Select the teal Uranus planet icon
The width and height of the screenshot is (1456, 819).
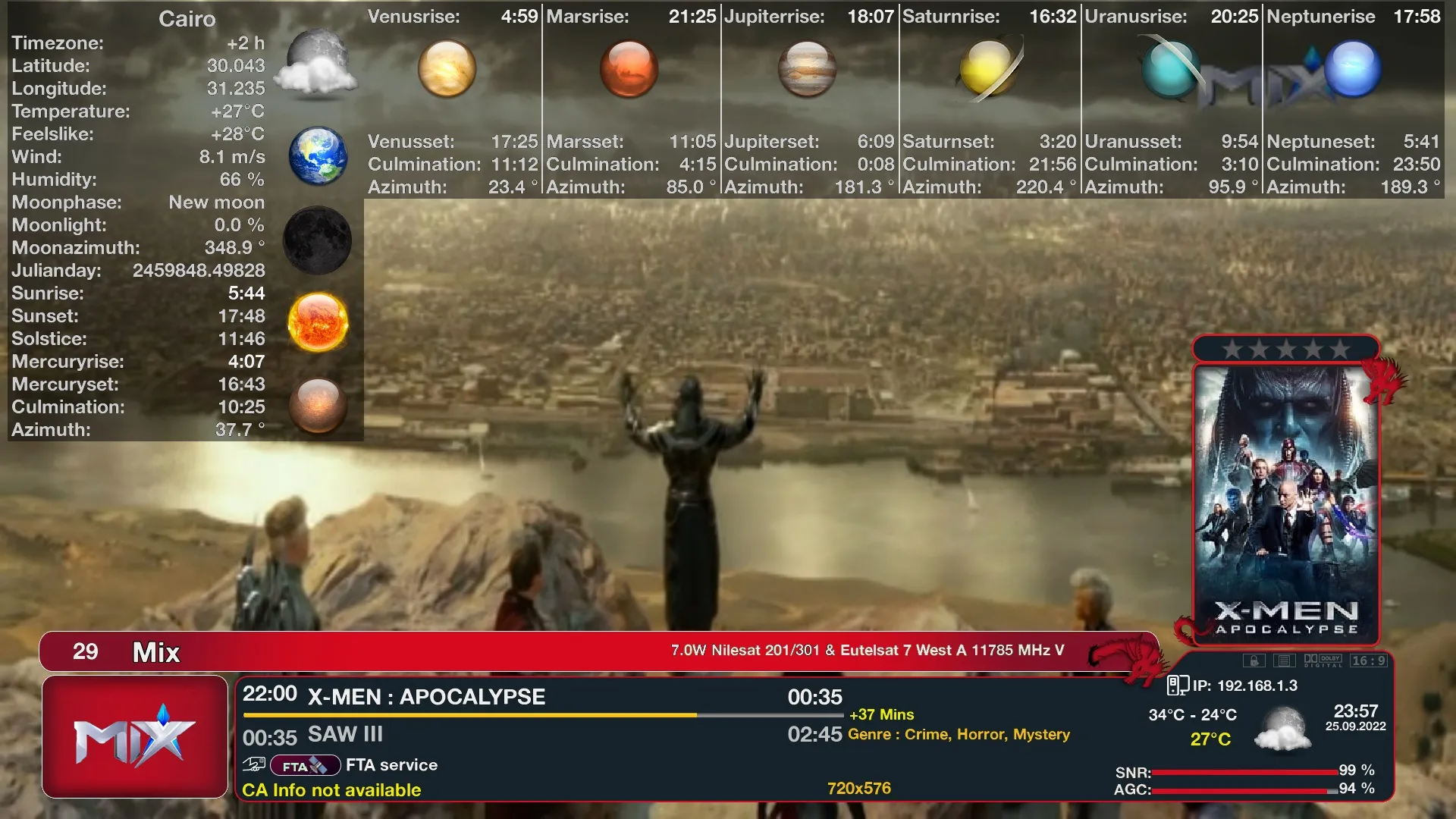[x=1170, y=69]
